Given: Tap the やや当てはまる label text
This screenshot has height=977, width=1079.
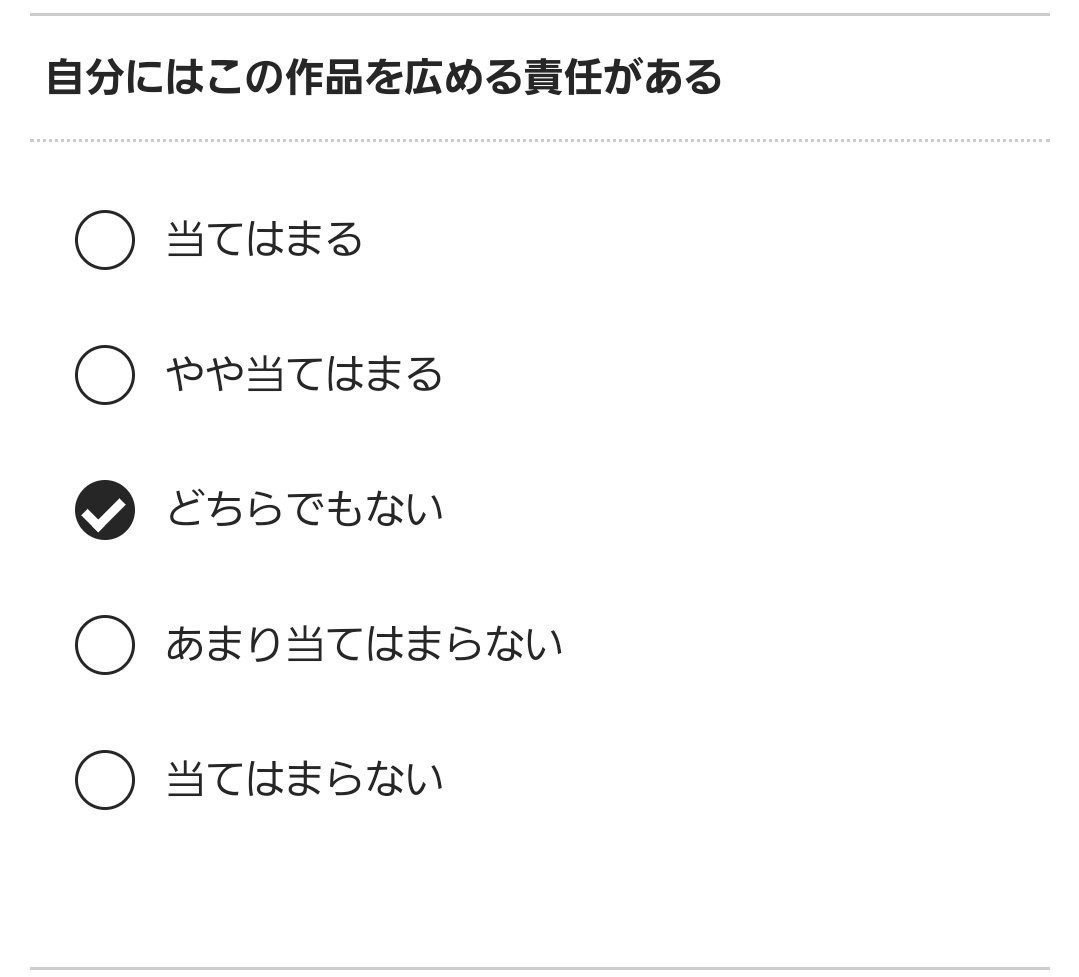Looking at the screenshot, I should pos(304,375).
